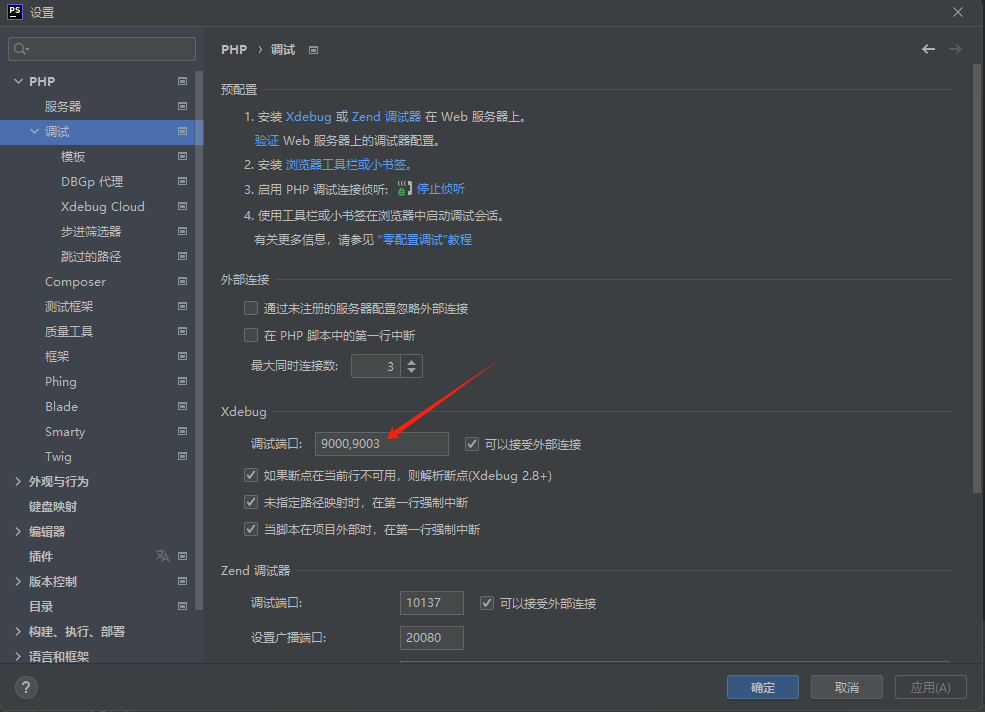
Task: Collapse the 调试 tree node
Action: (x=35, y=131)
